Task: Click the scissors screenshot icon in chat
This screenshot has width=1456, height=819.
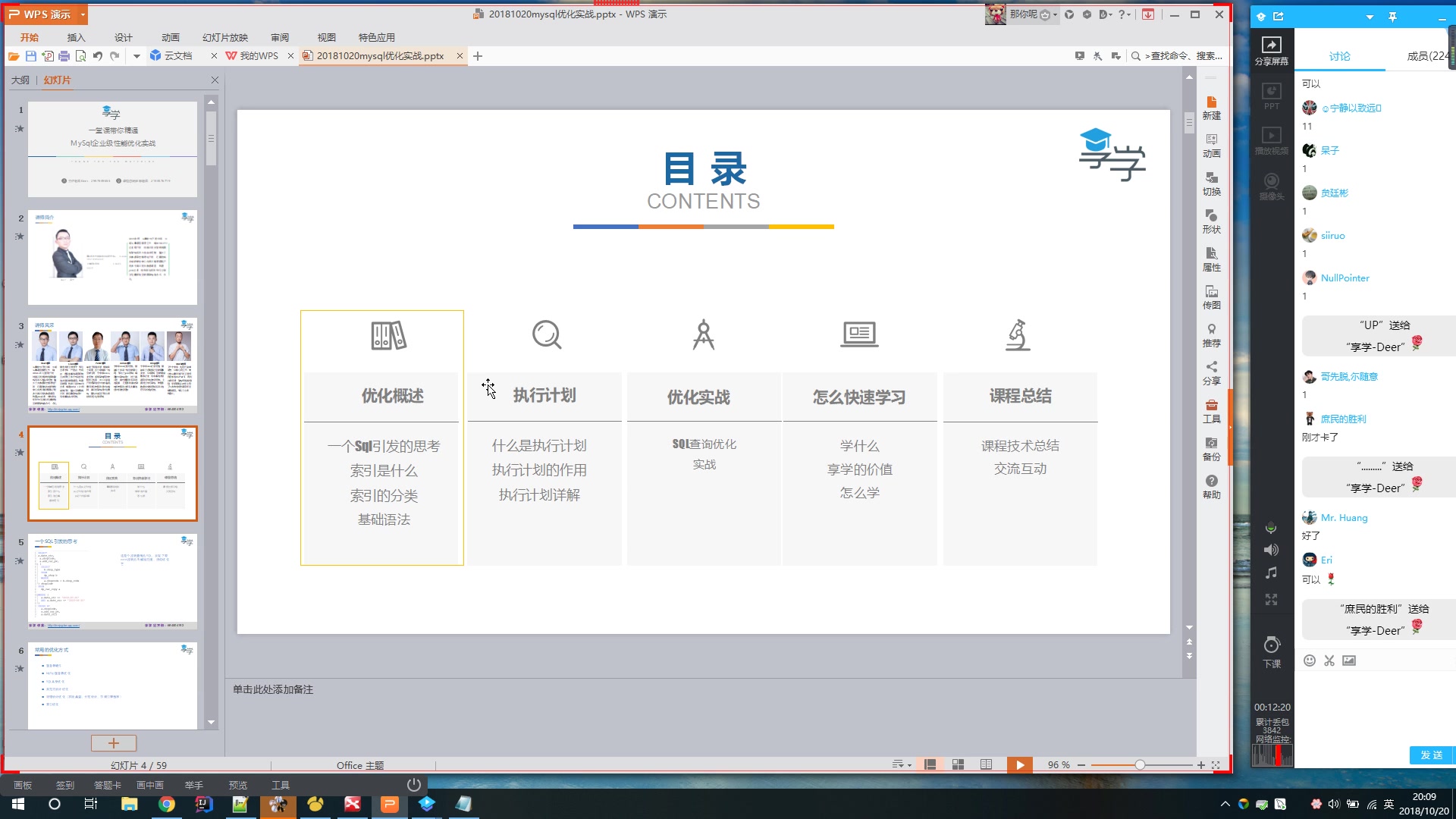Action: click(1329, 661)
